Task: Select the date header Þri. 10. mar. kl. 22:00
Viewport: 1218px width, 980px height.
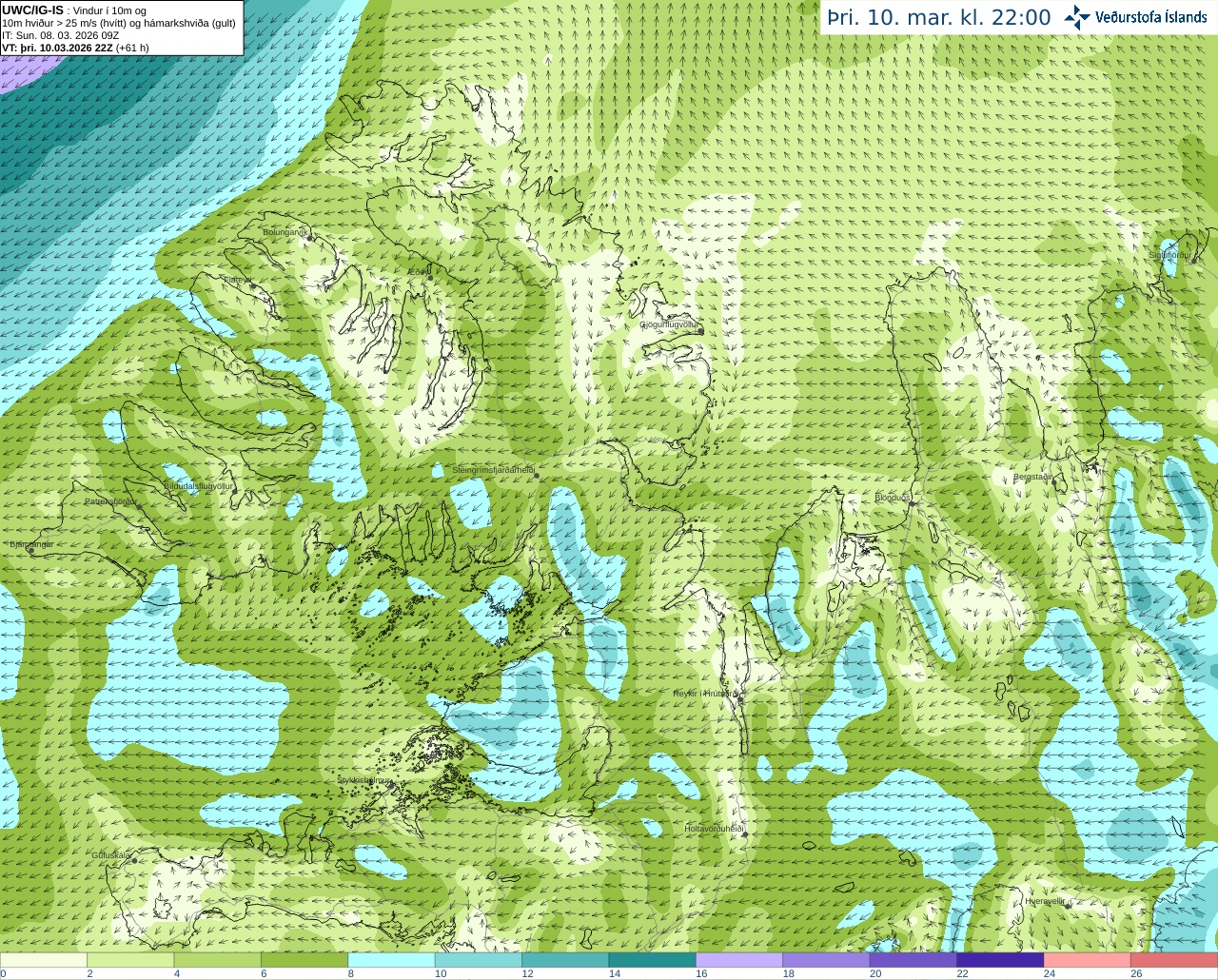Action: [x=938, y=18]
